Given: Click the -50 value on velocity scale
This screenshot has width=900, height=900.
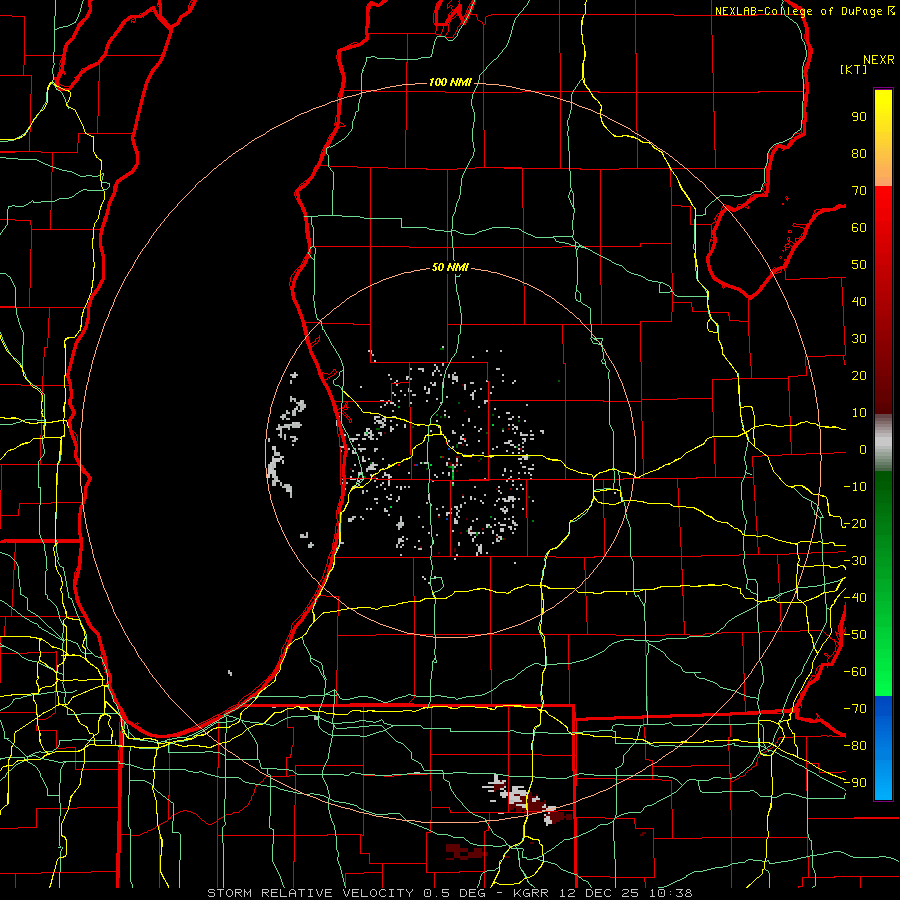Looking at the screenshot, I should tap(855, 634).
